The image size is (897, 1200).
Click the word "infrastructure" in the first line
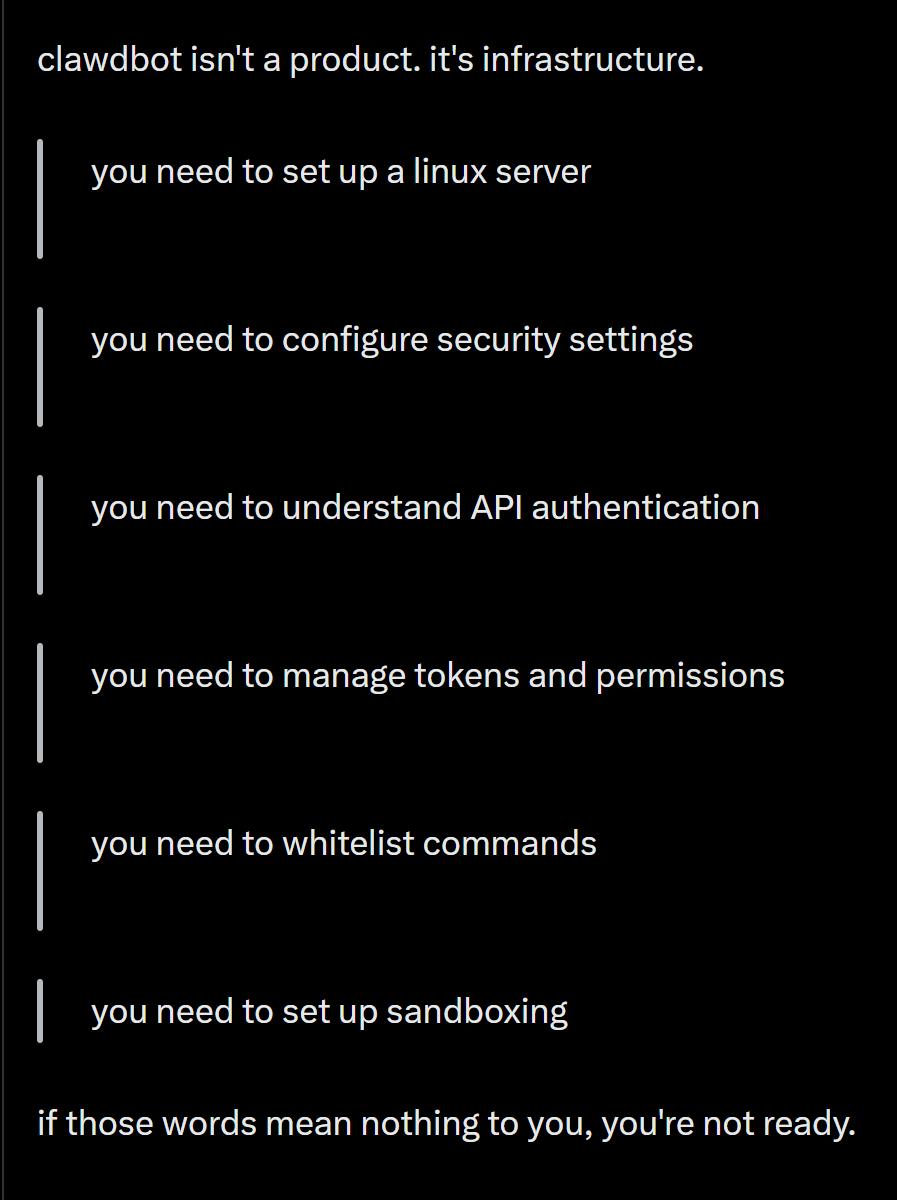[590, 60]
